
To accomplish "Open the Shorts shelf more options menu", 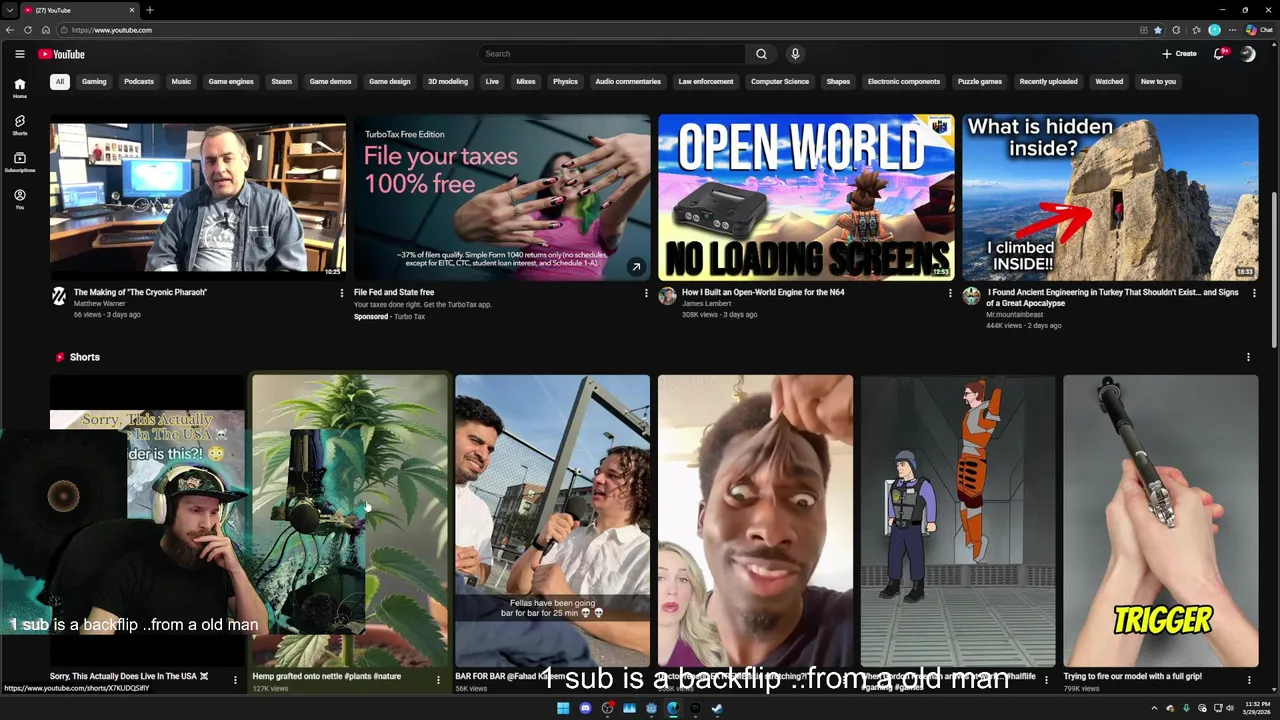I will (1248, 357).
